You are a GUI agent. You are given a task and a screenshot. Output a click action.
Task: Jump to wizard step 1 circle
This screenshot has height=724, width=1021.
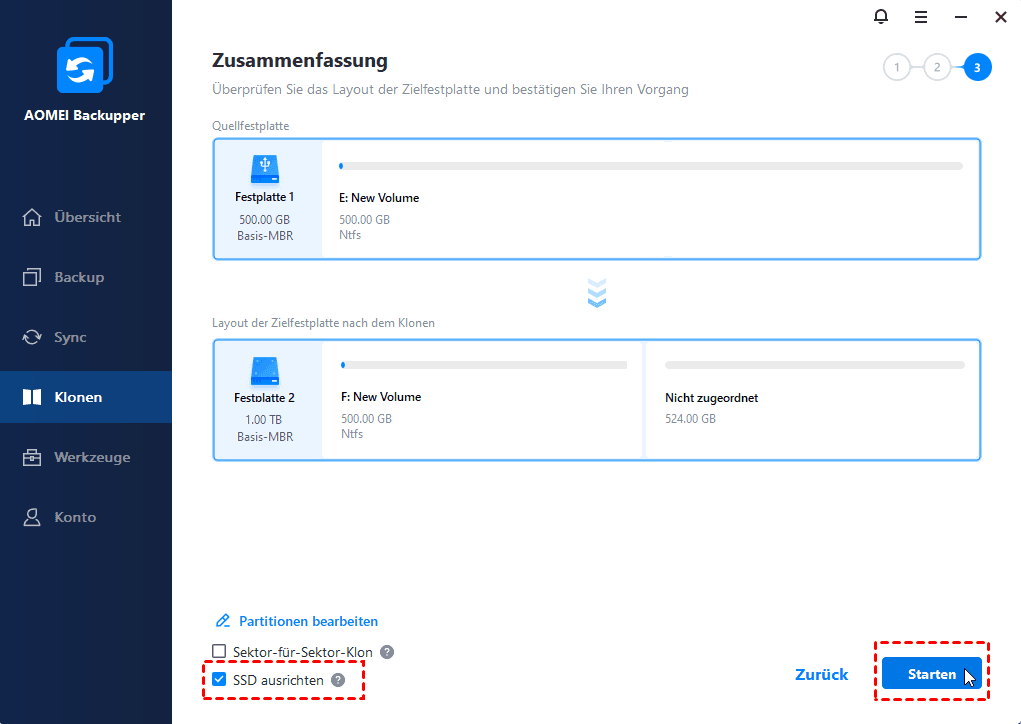(897, 67)
